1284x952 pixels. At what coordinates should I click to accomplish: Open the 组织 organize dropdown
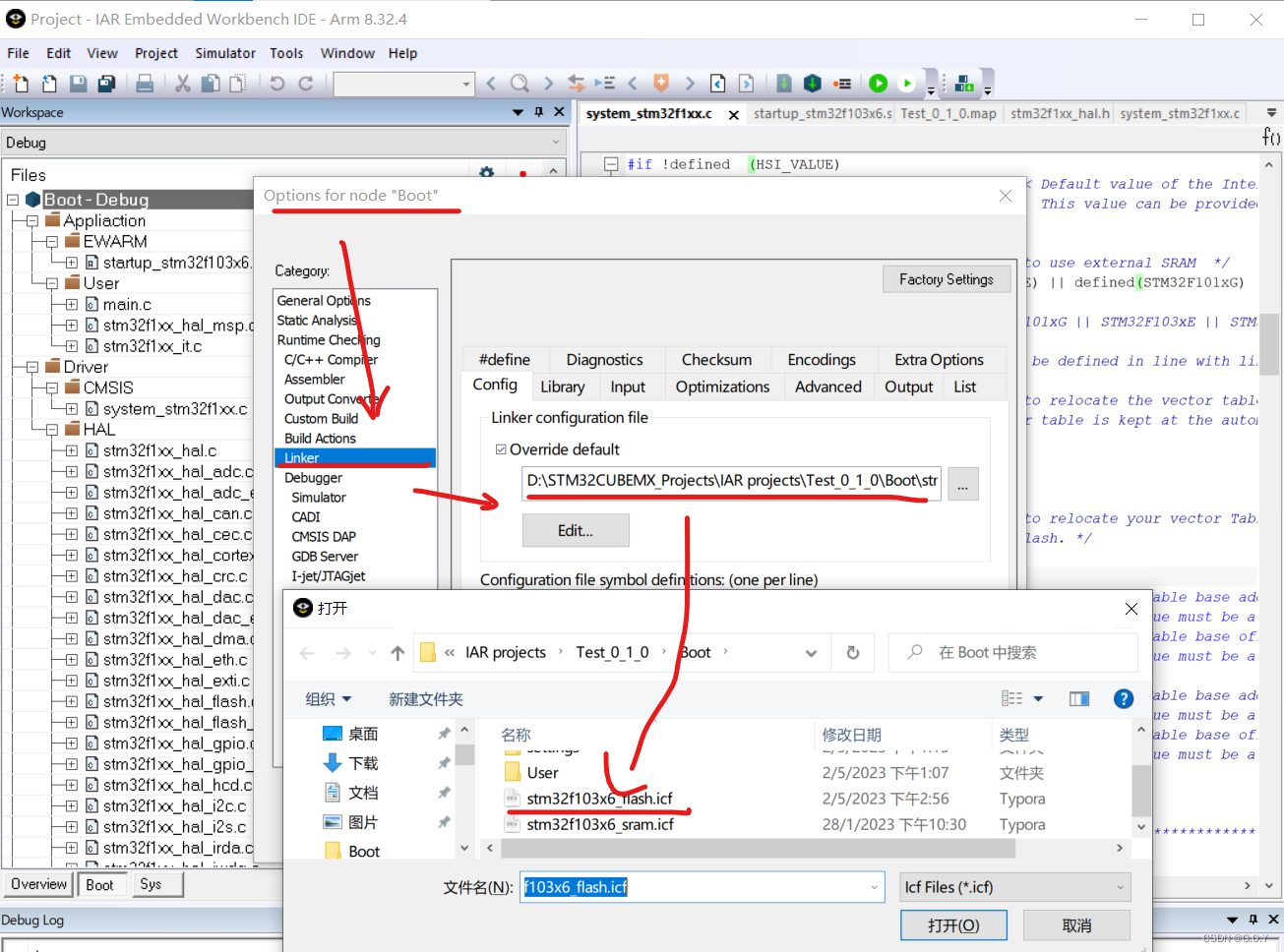tap(329, 699)
